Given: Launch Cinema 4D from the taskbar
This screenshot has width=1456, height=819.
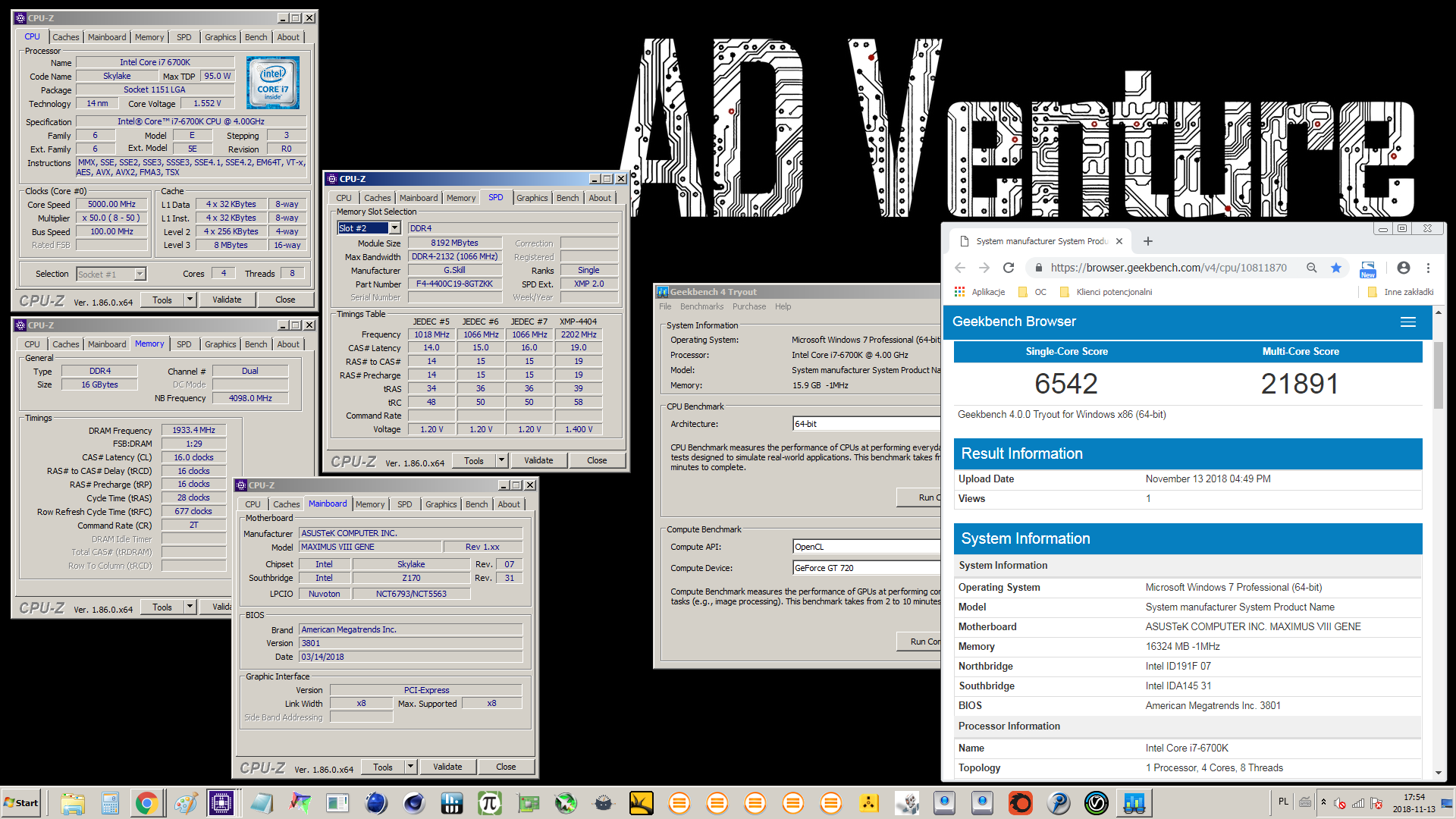Looking at the screenshot, I should coord(414,803).
